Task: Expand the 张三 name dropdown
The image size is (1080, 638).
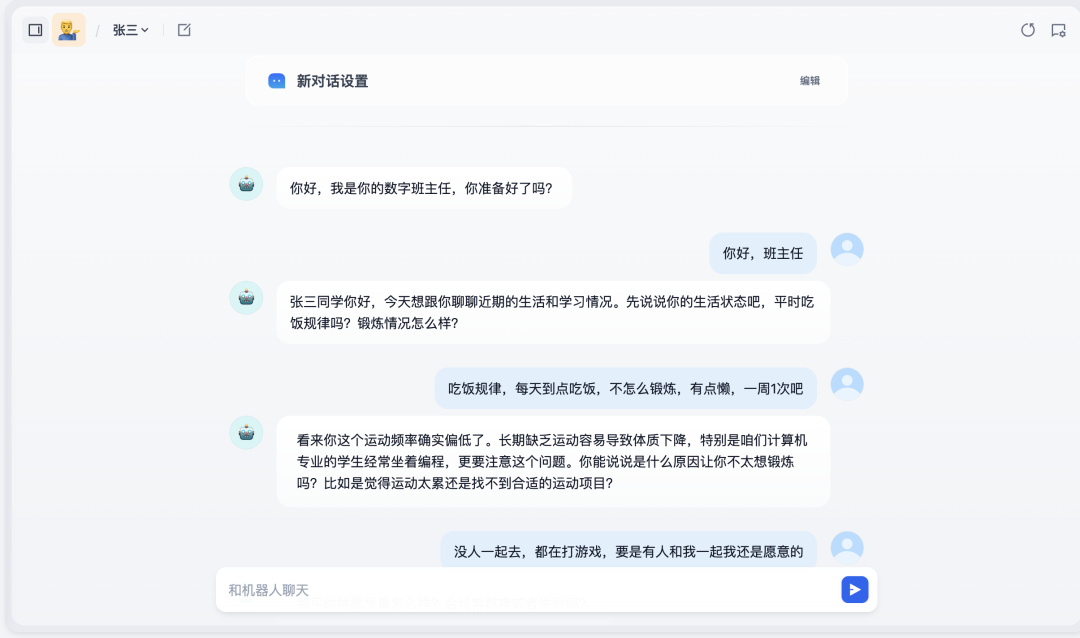Action: (x=130, y=30)
